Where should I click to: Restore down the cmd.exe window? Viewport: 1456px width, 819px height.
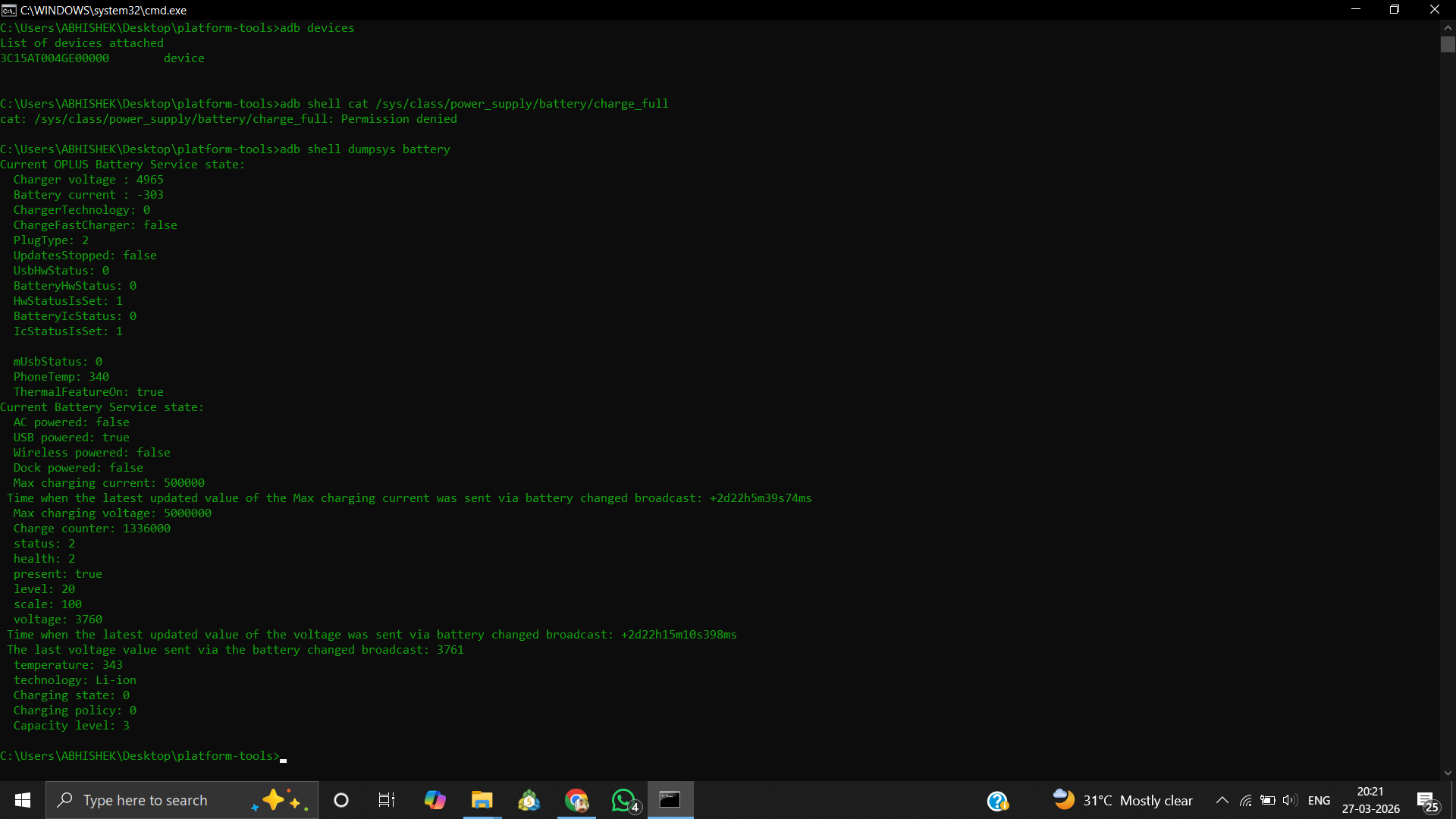1394,10
